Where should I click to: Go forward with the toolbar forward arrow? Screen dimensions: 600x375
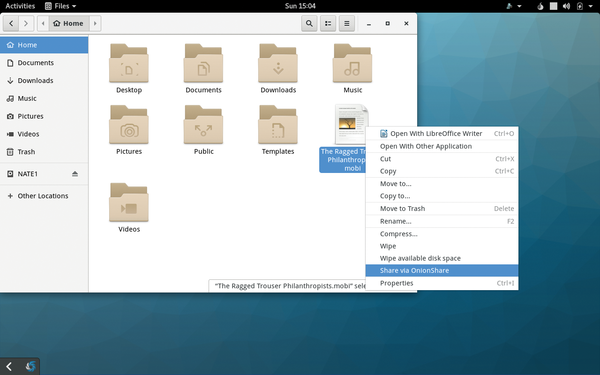tap(26, 23)
